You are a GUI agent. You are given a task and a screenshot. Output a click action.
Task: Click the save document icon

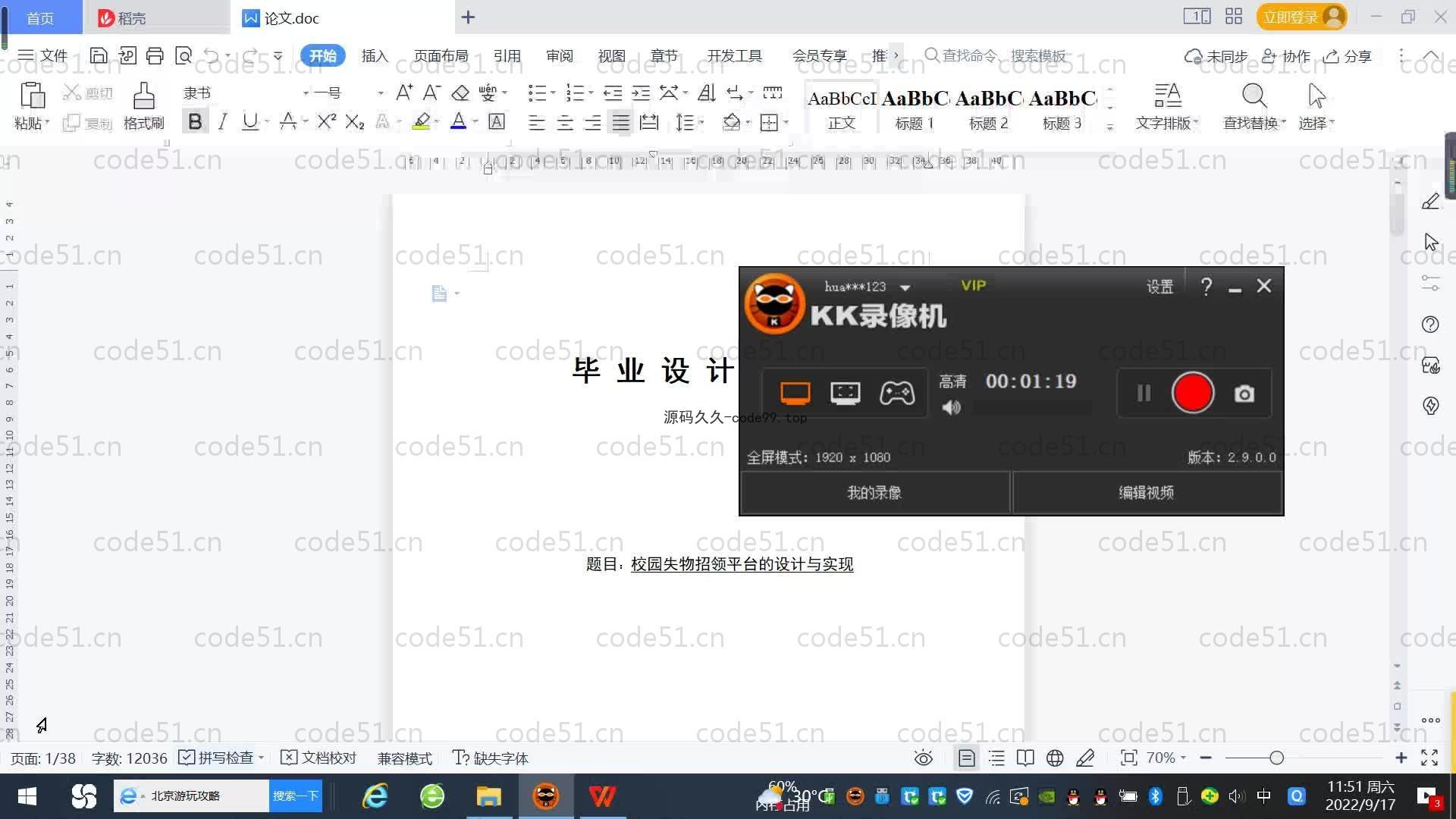coord(98,55)
